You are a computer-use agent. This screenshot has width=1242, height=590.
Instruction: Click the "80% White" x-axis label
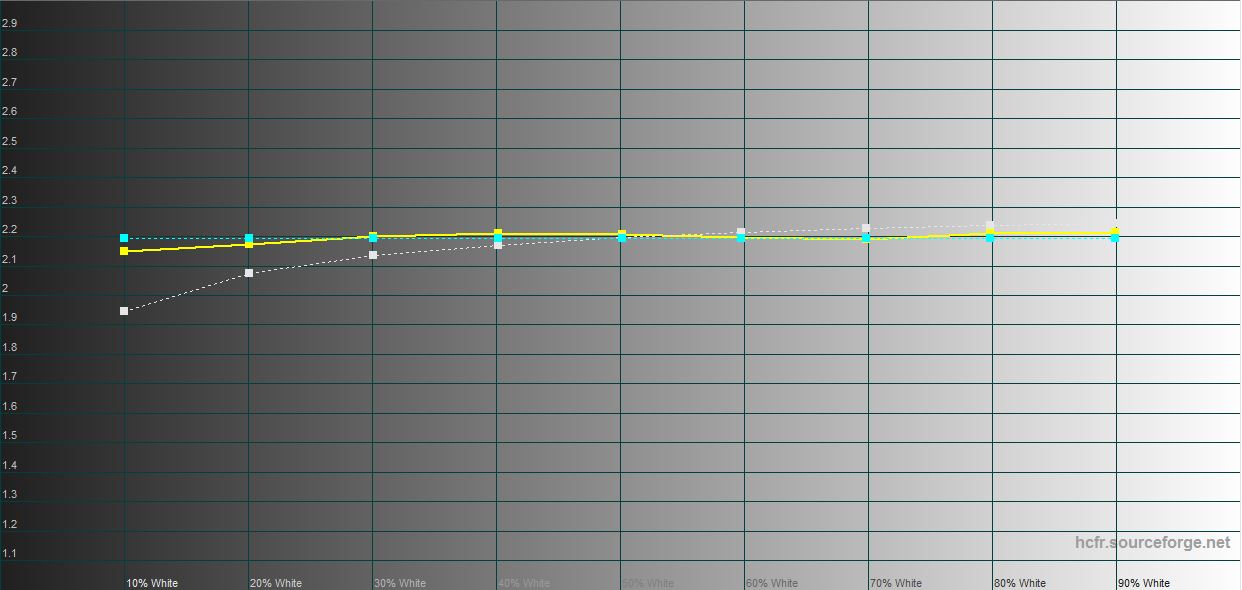click(x=1020, y=583)
